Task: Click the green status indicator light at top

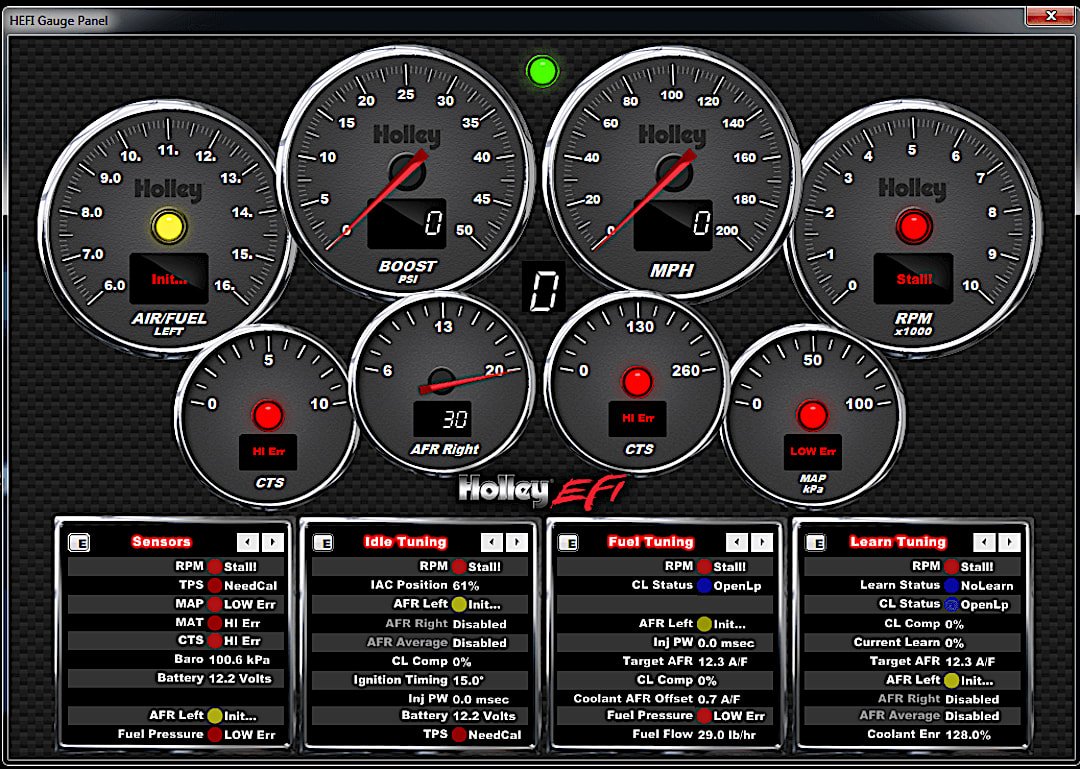Action: pyautogui.click(x=542, y=71)
